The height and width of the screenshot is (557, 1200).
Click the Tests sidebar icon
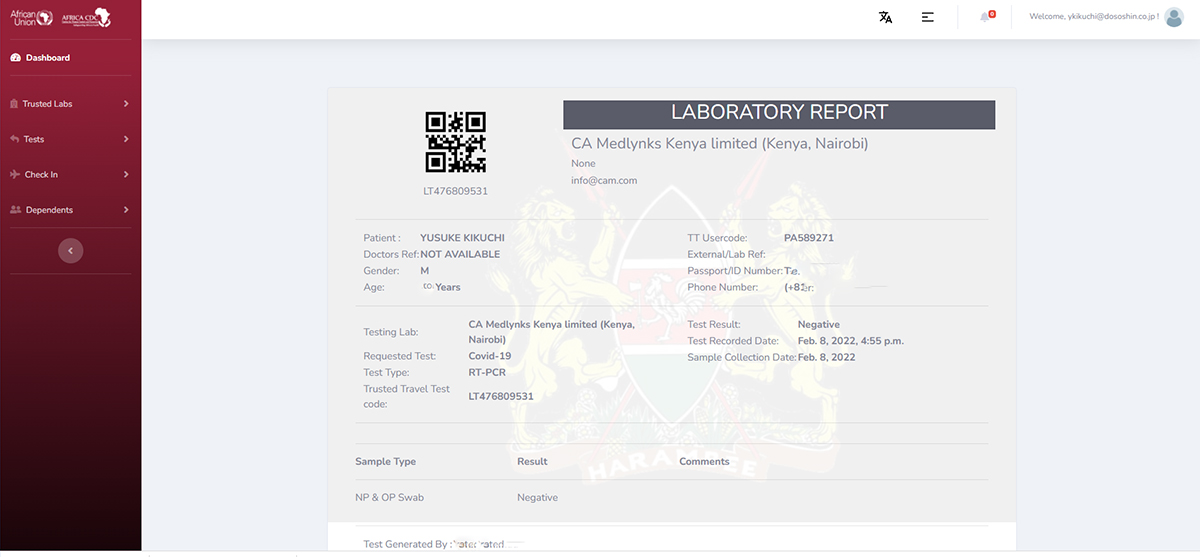(x=14, y=139)
